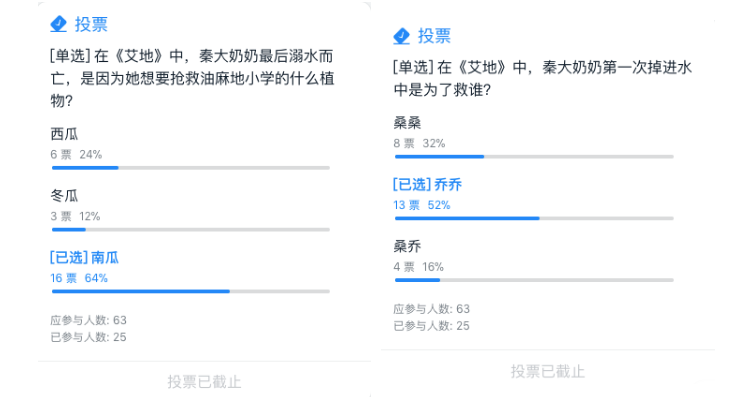Click the 南瓜 64% progress bar
Viewport: 729px width, 397px height.
pos(191,291)
